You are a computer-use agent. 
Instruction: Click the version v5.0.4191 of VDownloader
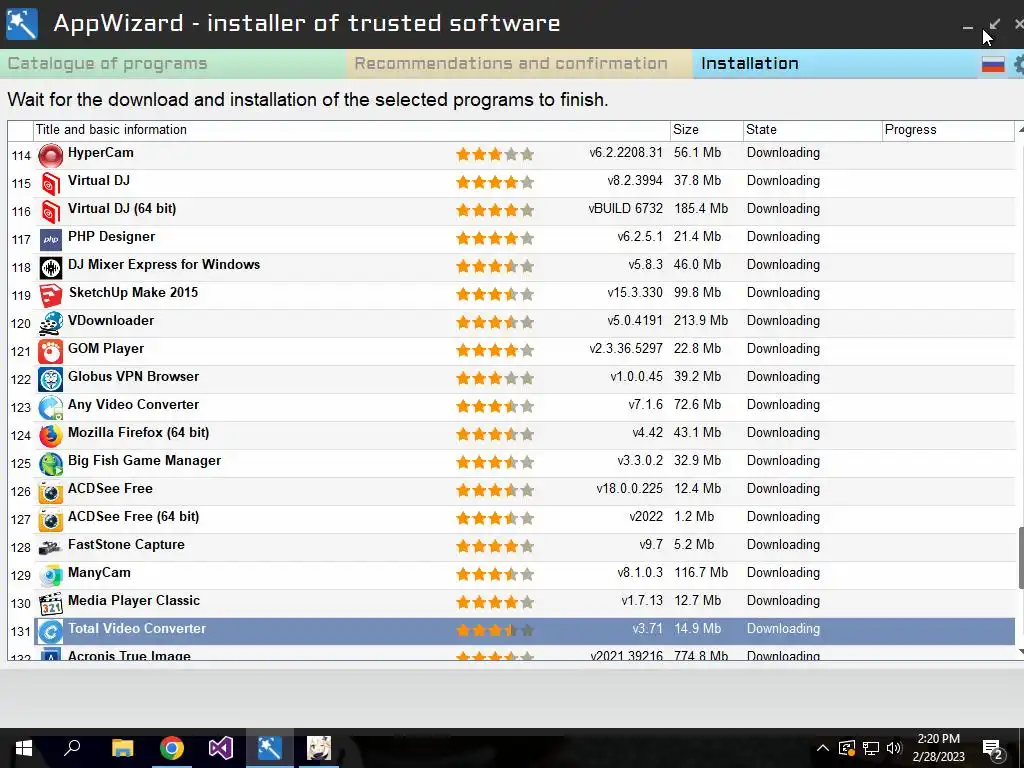click(x=635, y=321)
